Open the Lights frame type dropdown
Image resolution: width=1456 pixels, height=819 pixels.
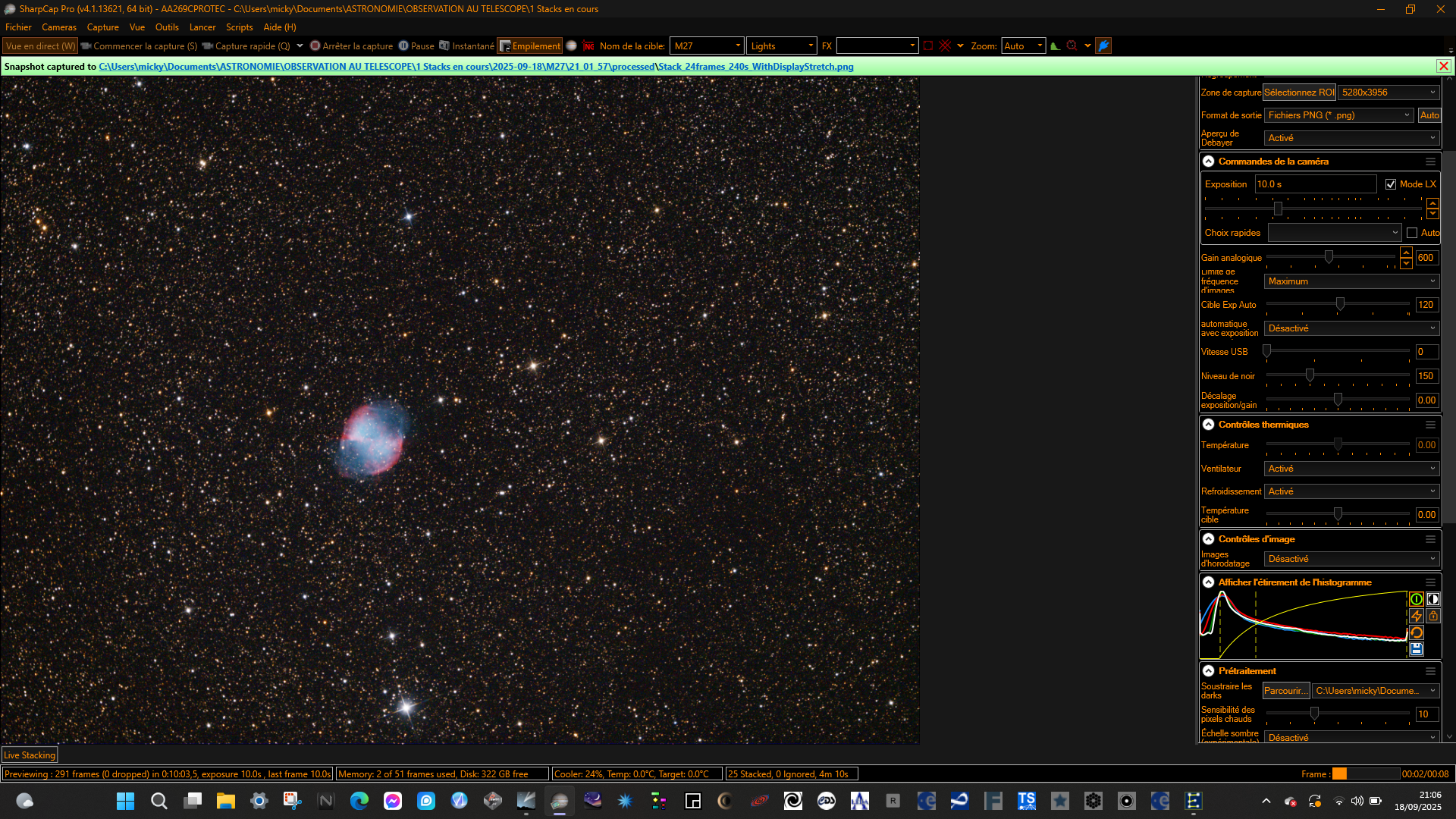[781, 46]
